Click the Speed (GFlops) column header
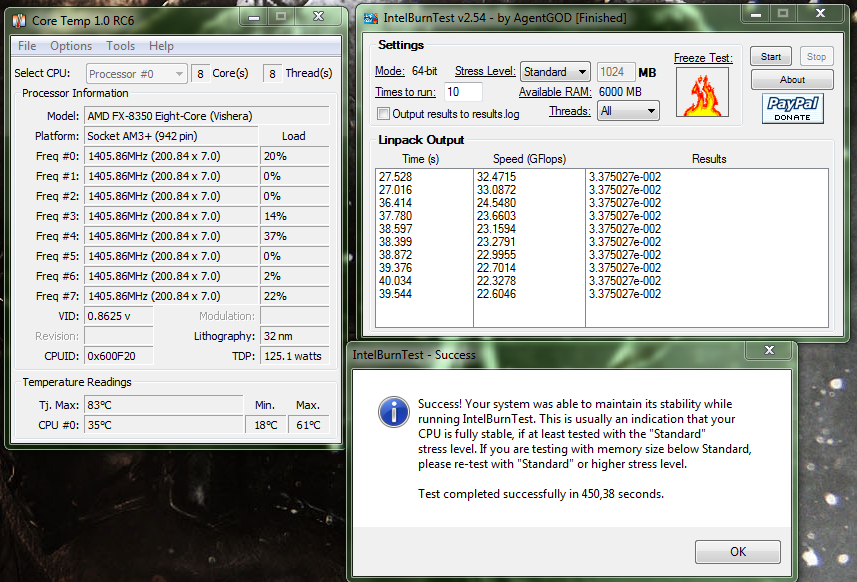 529,159
